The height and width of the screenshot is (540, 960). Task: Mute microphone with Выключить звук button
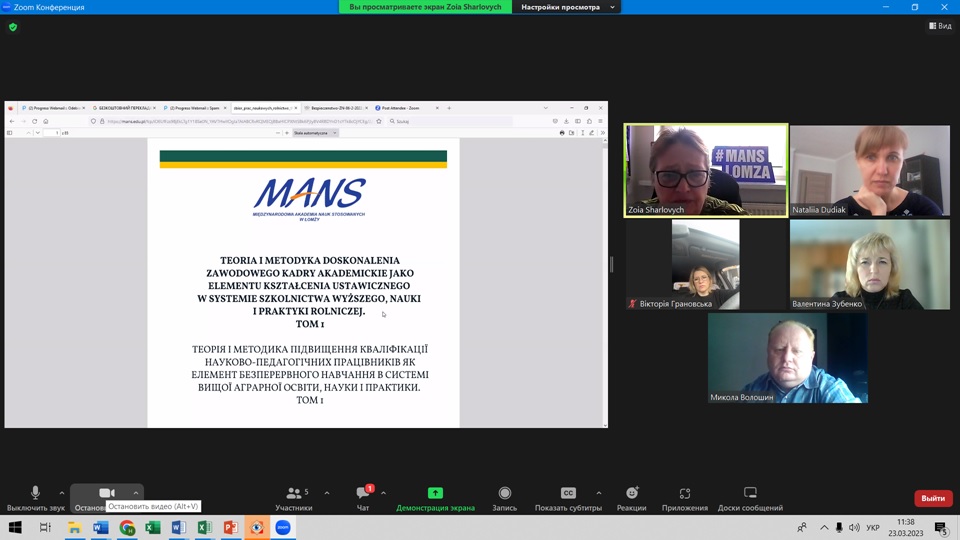pyautogui.click(x=36, y=498)
